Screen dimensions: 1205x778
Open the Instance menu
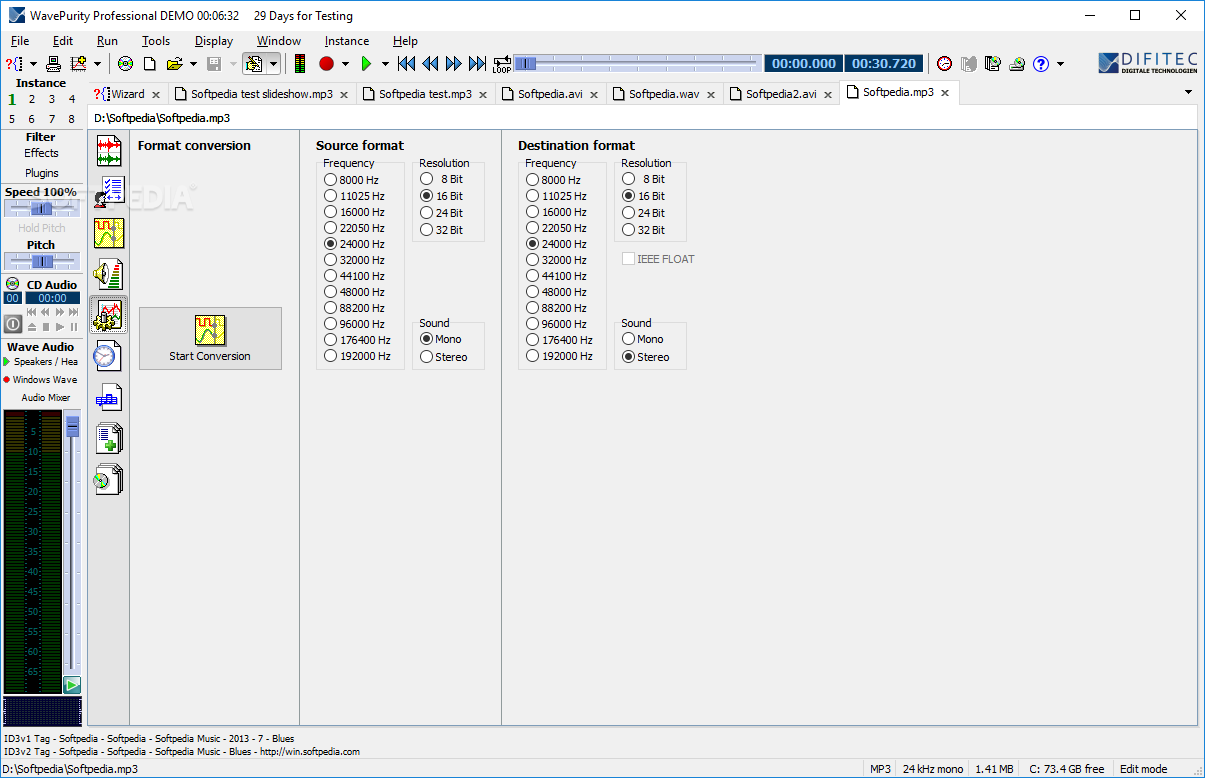(x=347, y=41)
